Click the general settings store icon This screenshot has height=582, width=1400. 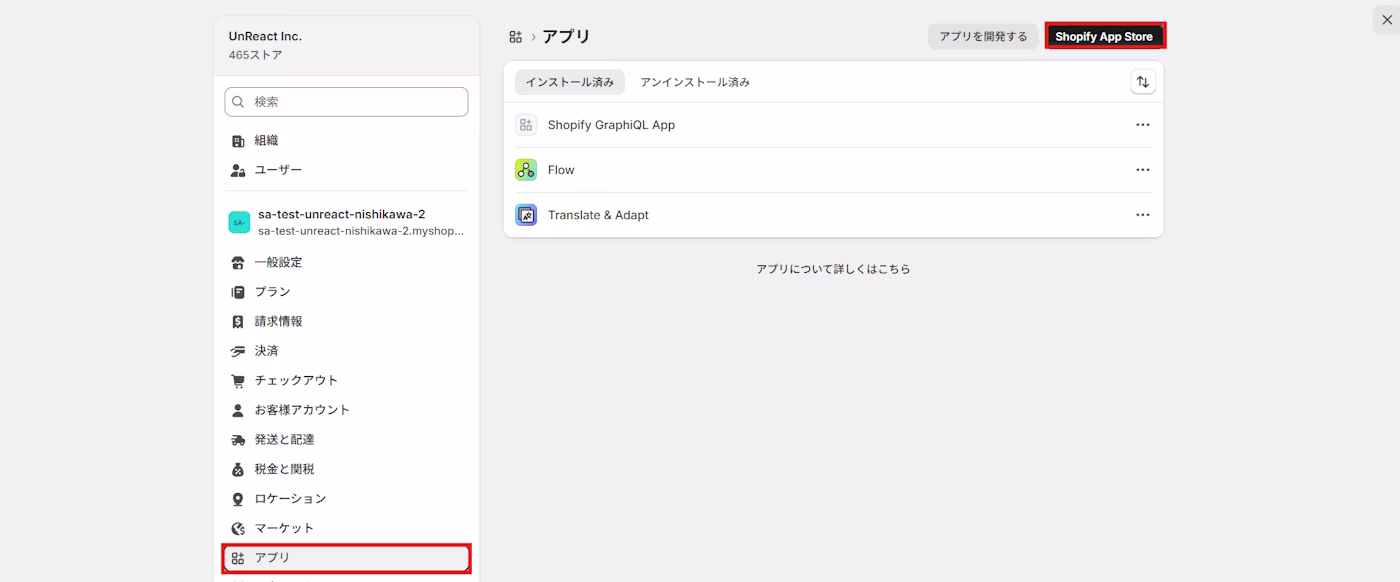tap(238, 263)
